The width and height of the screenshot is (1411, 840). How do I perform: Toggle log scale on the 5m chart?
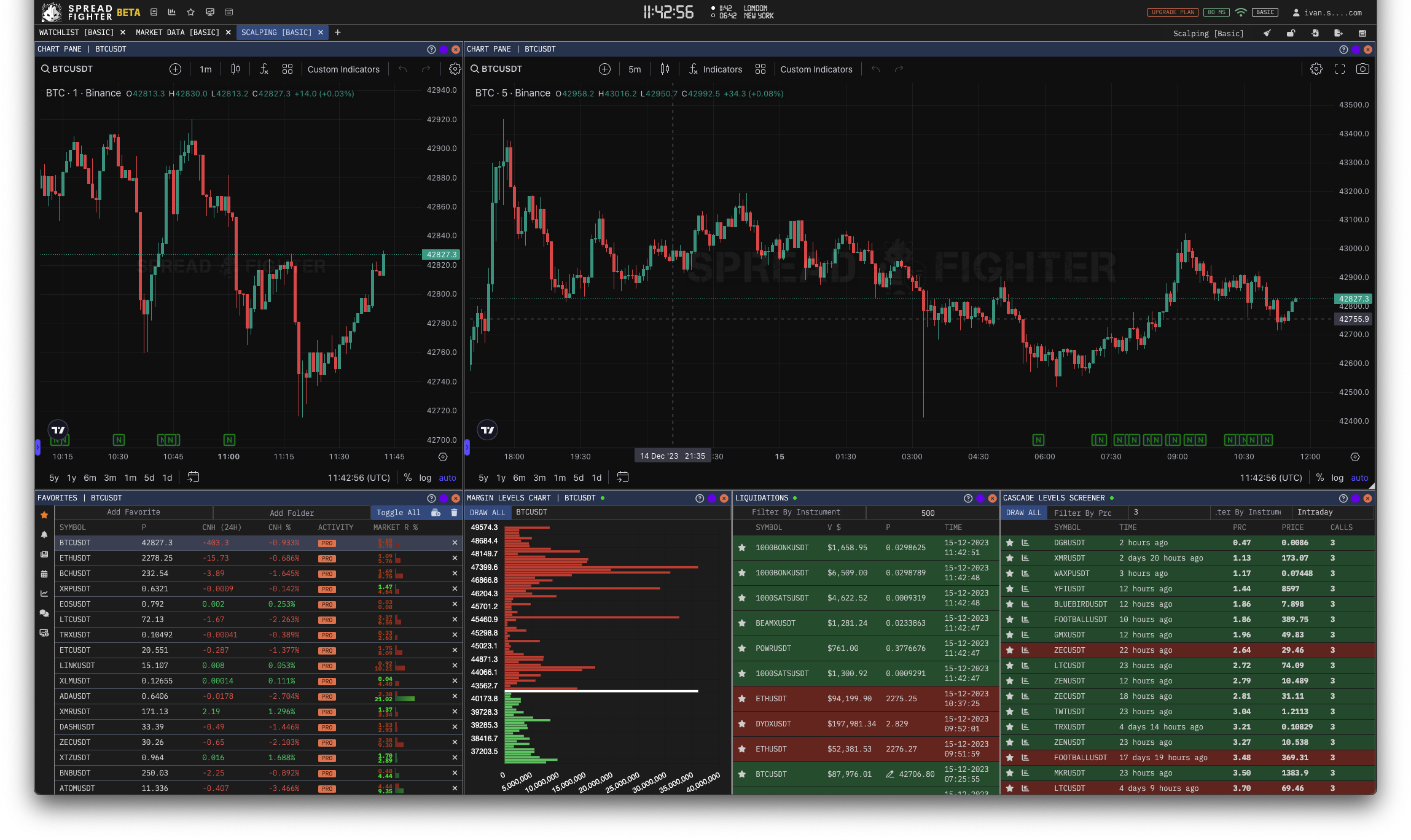click(1337, 478)
